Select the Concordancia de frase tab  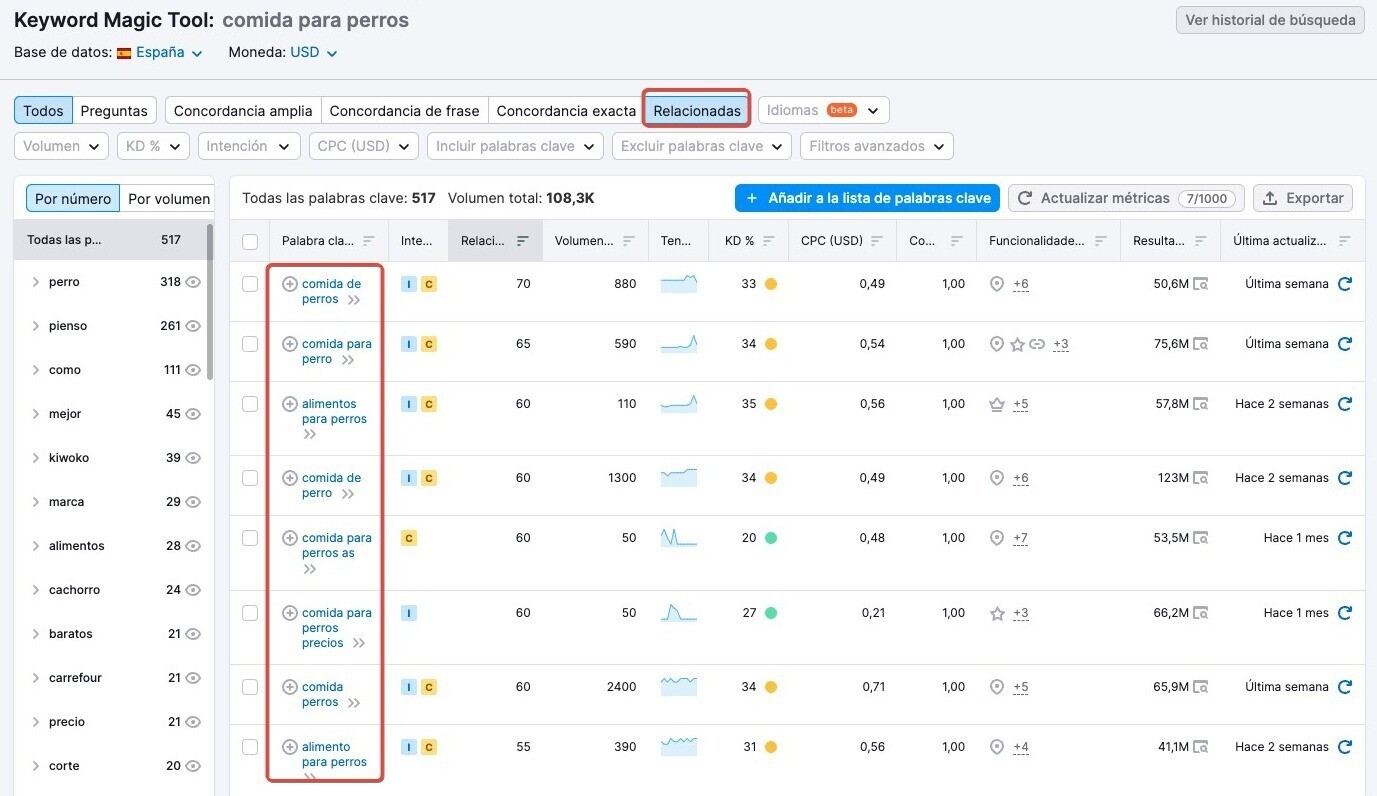point(404,110)
